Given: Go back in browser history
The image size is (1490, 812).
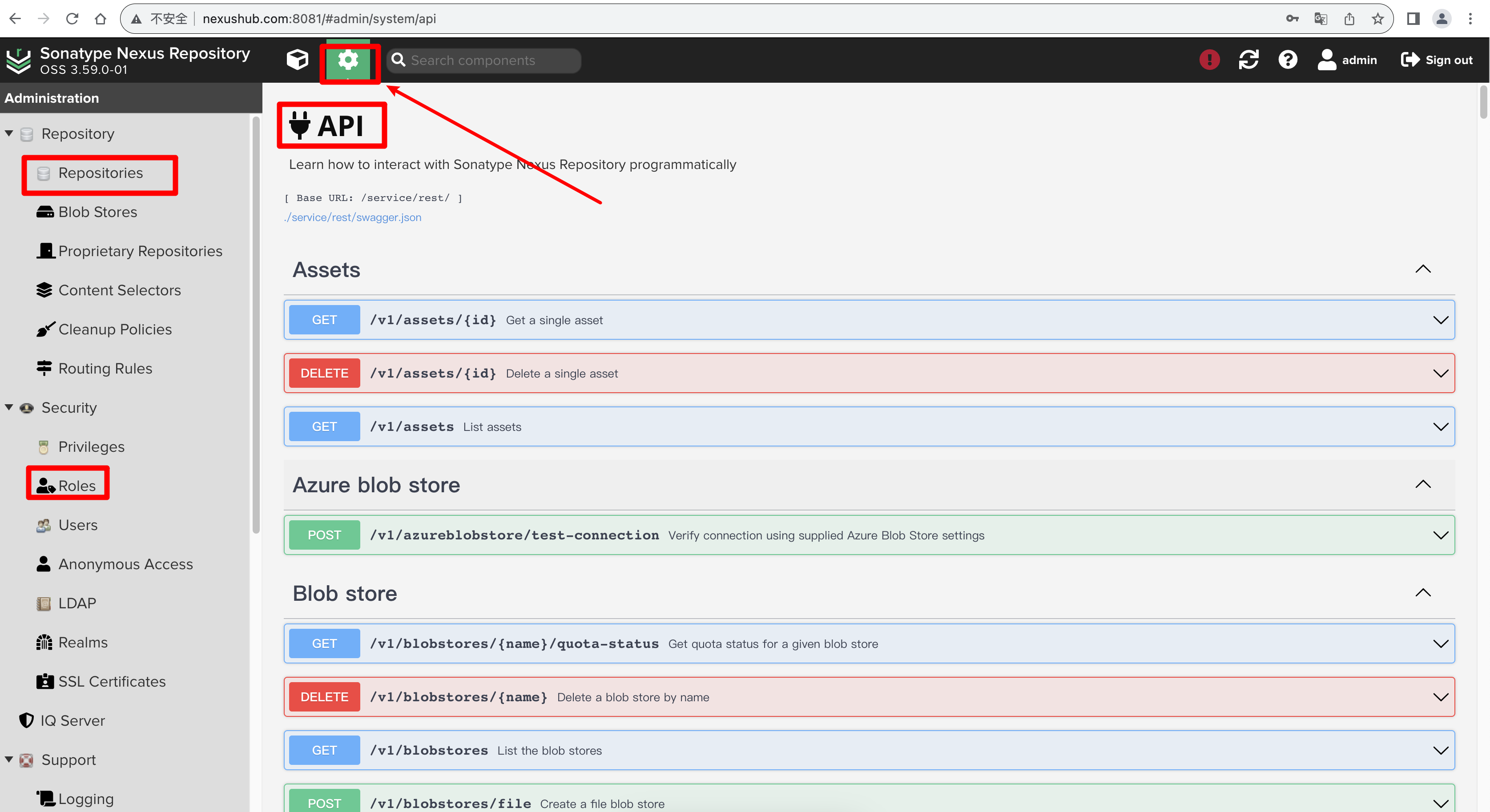Looking at the screenshot, I should pyautogui.click(x=15, y=19).
